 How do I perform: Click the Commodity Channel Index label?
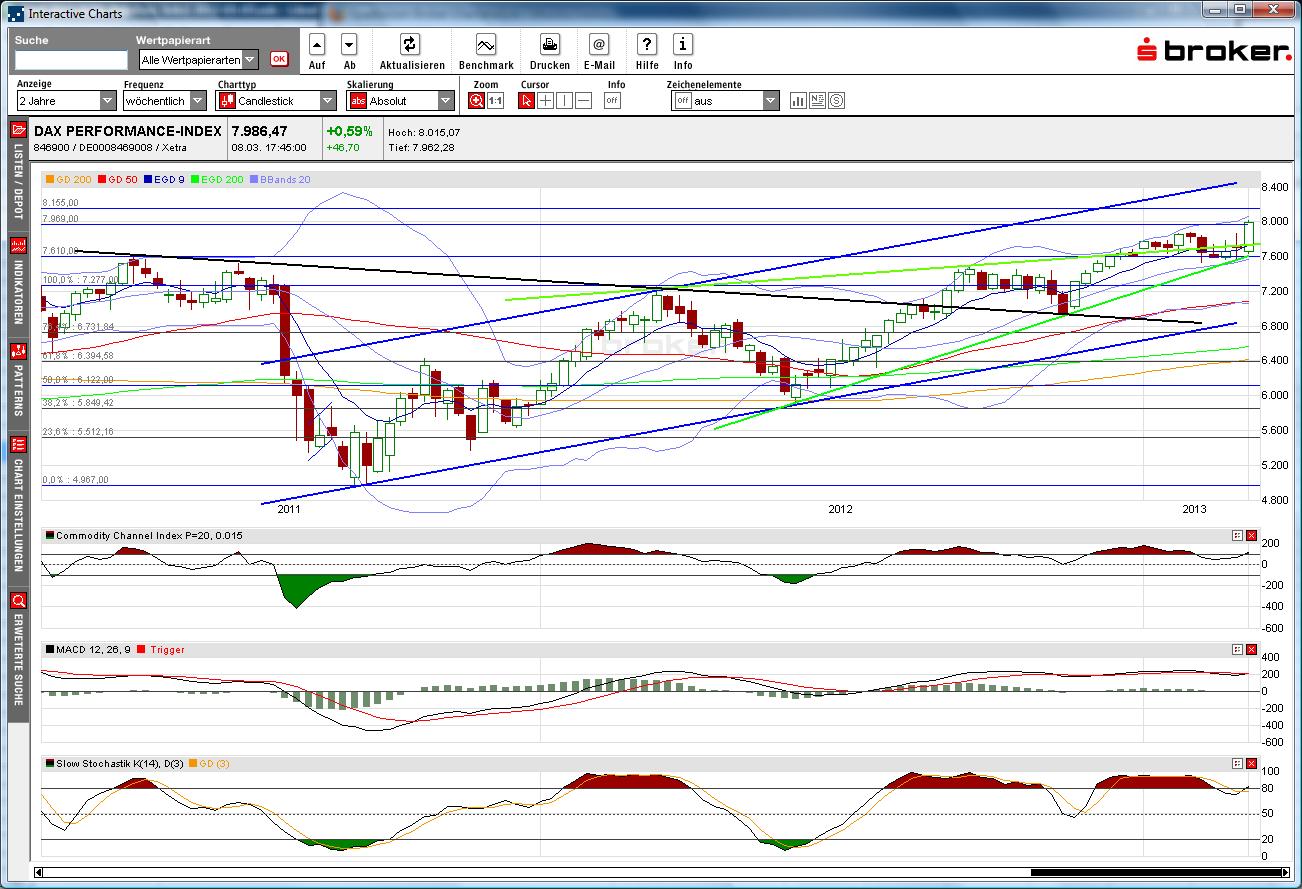149,536
